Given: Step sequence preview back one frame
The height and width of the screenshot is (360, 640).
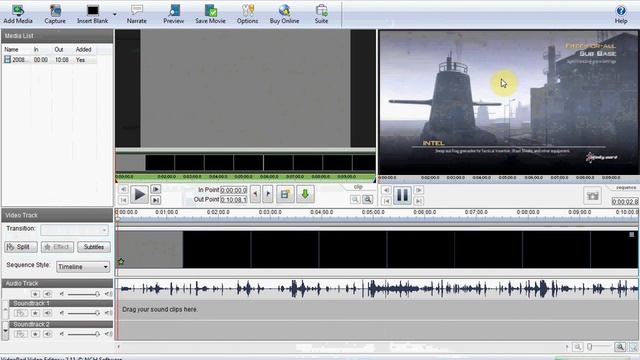Looking at the screenshot, I should pos(386,190).
